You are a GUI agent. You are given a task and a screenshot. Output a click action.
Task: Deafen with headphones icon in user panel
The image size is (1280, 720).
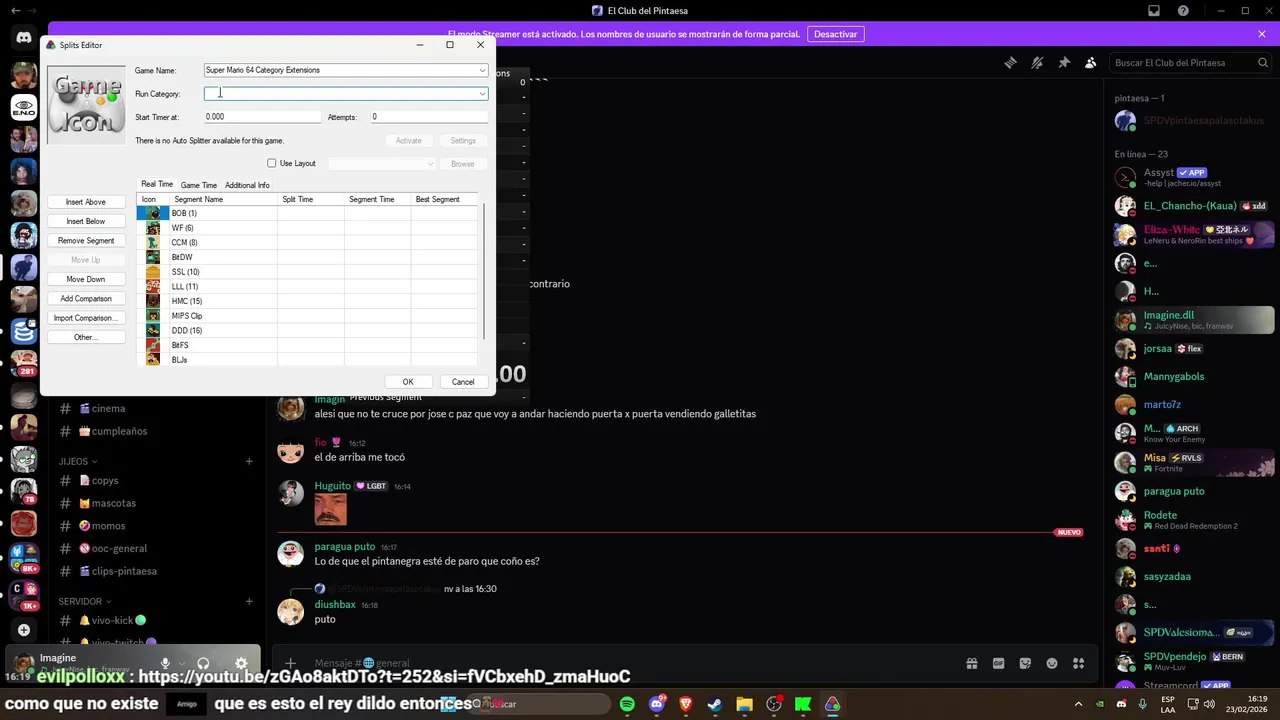[203, 663]
